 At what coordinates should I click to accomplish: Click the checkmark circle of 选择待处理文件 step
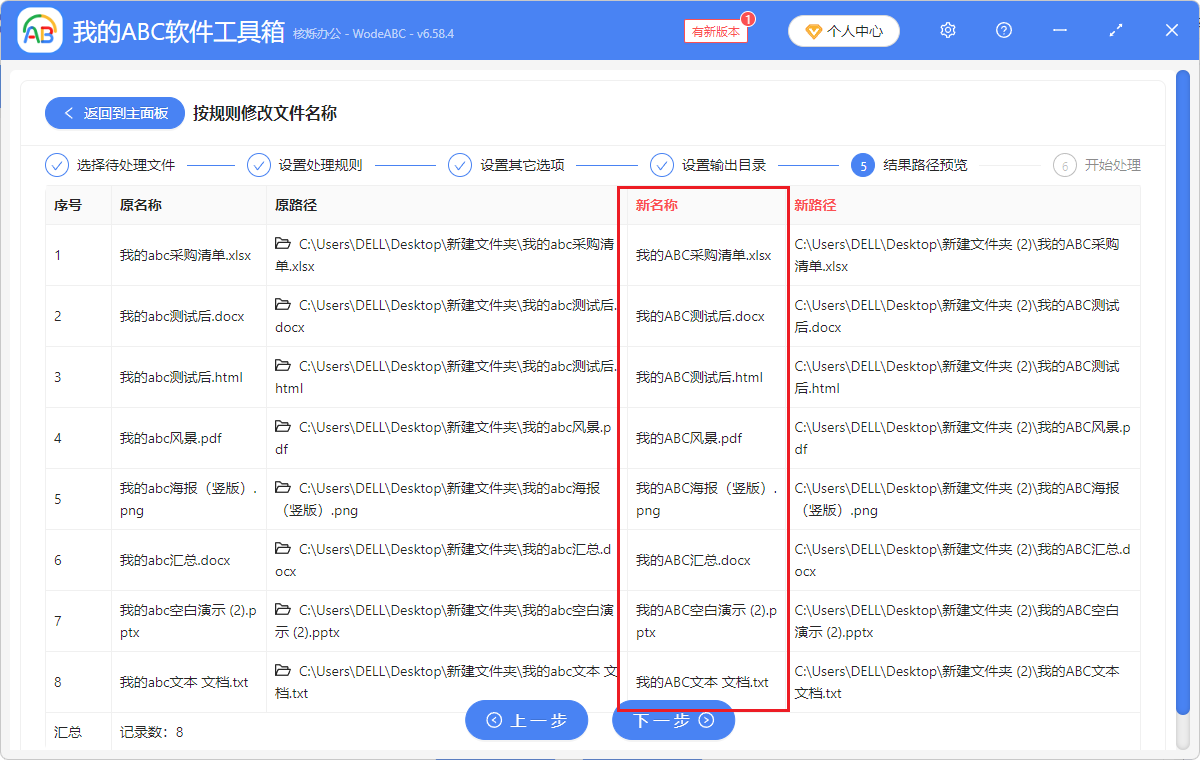tap(57, 165)
